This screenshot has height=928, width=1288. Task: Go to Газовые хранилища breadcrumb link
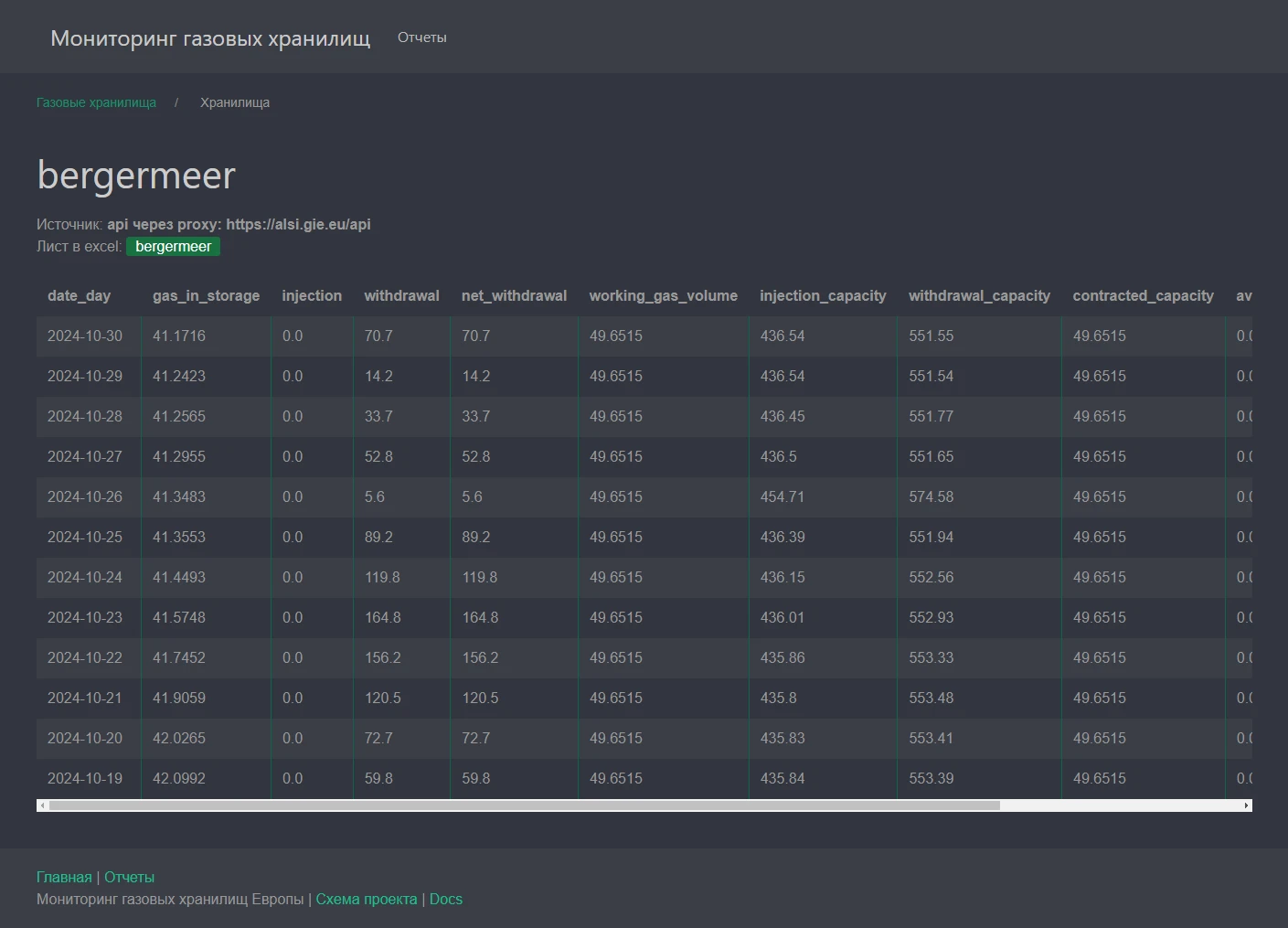click(x=96, y=102)
